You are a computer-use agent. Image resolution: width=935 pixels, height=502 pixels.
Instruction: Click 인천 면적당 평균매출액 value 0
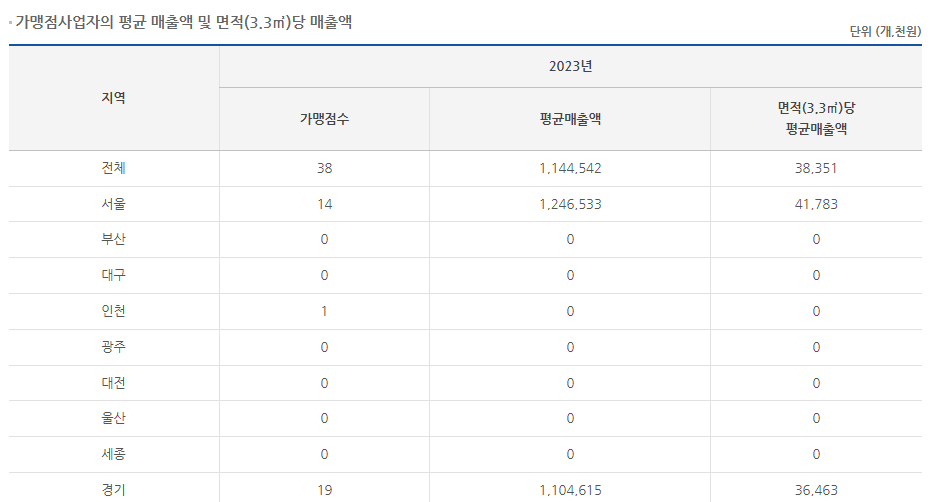tap(816, 311)
